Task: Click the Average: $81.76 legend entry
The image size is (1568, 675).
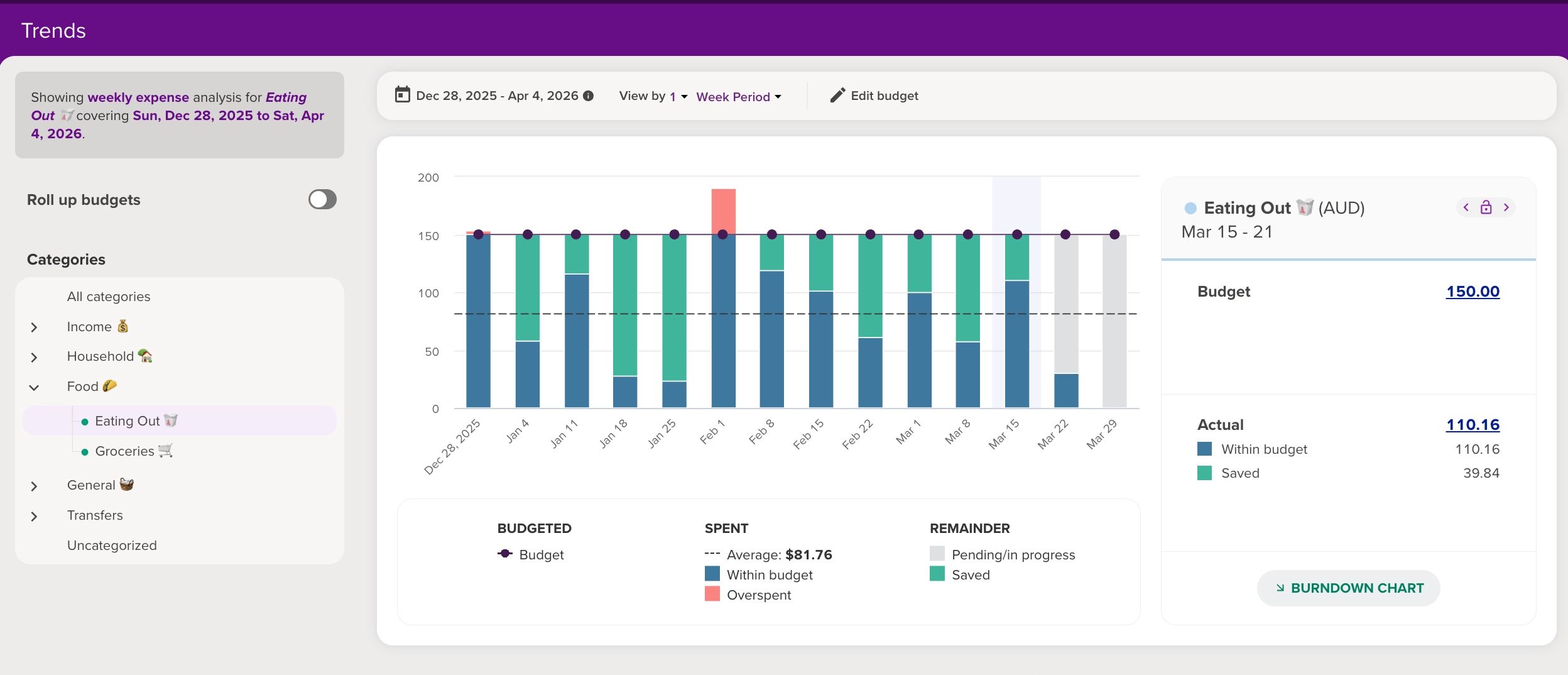Action: point(769,554)
